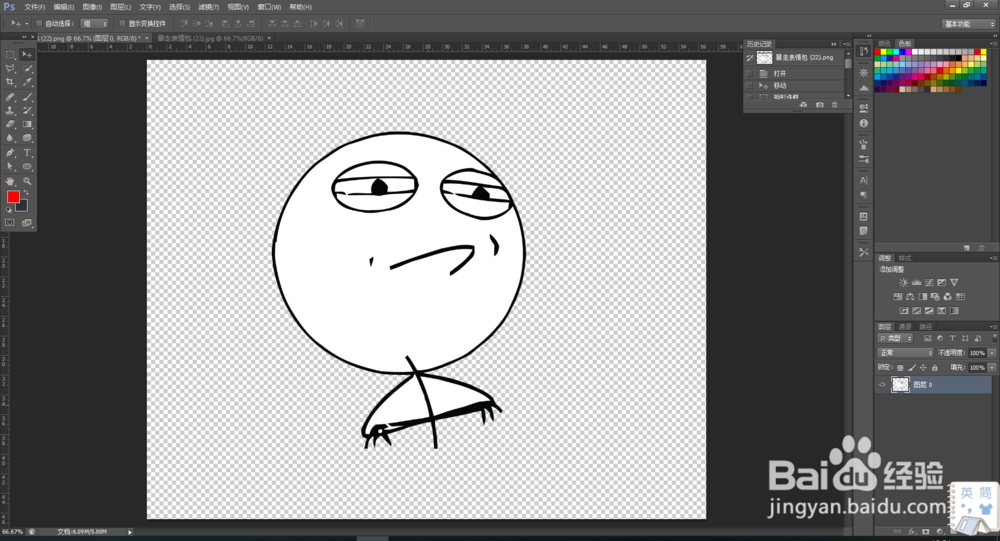The width and height of the screenshot is (1000, 541).
Task: Select the Path Selection tool
Action: [10, 167]
